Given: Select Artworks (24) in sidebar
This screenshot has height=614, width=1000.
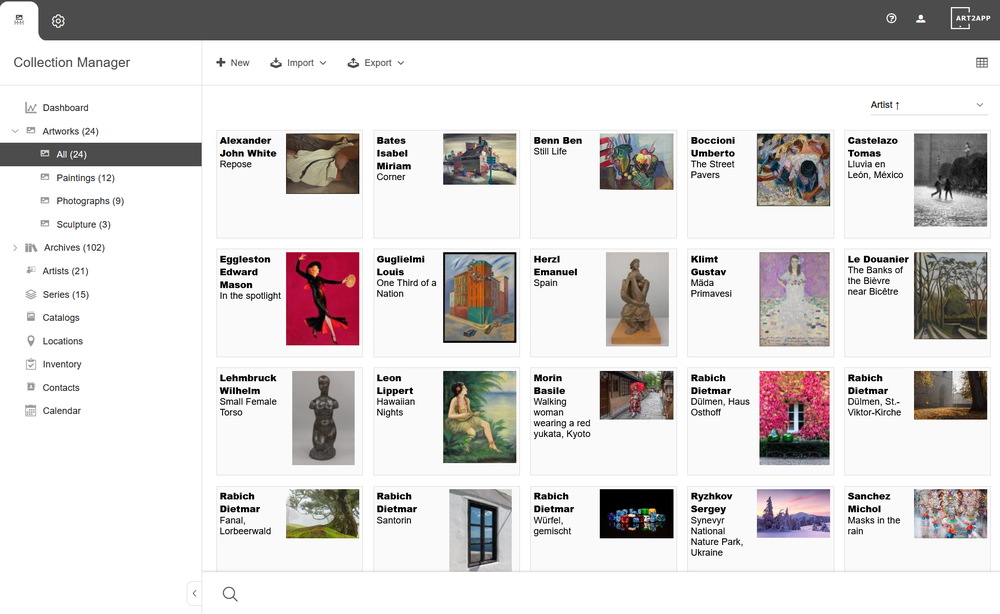Looking at the screenshot, I should 70,131.
